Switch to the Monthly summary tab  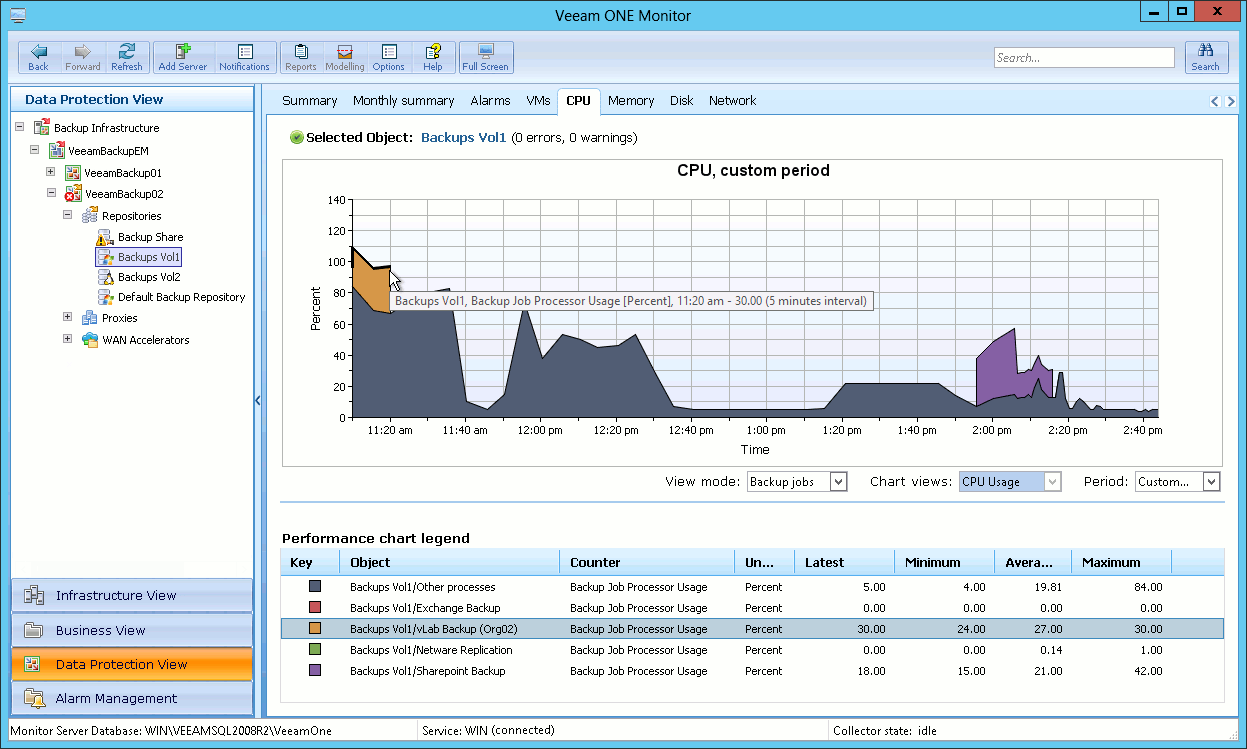pyautogui.click(x=403, y=101)
